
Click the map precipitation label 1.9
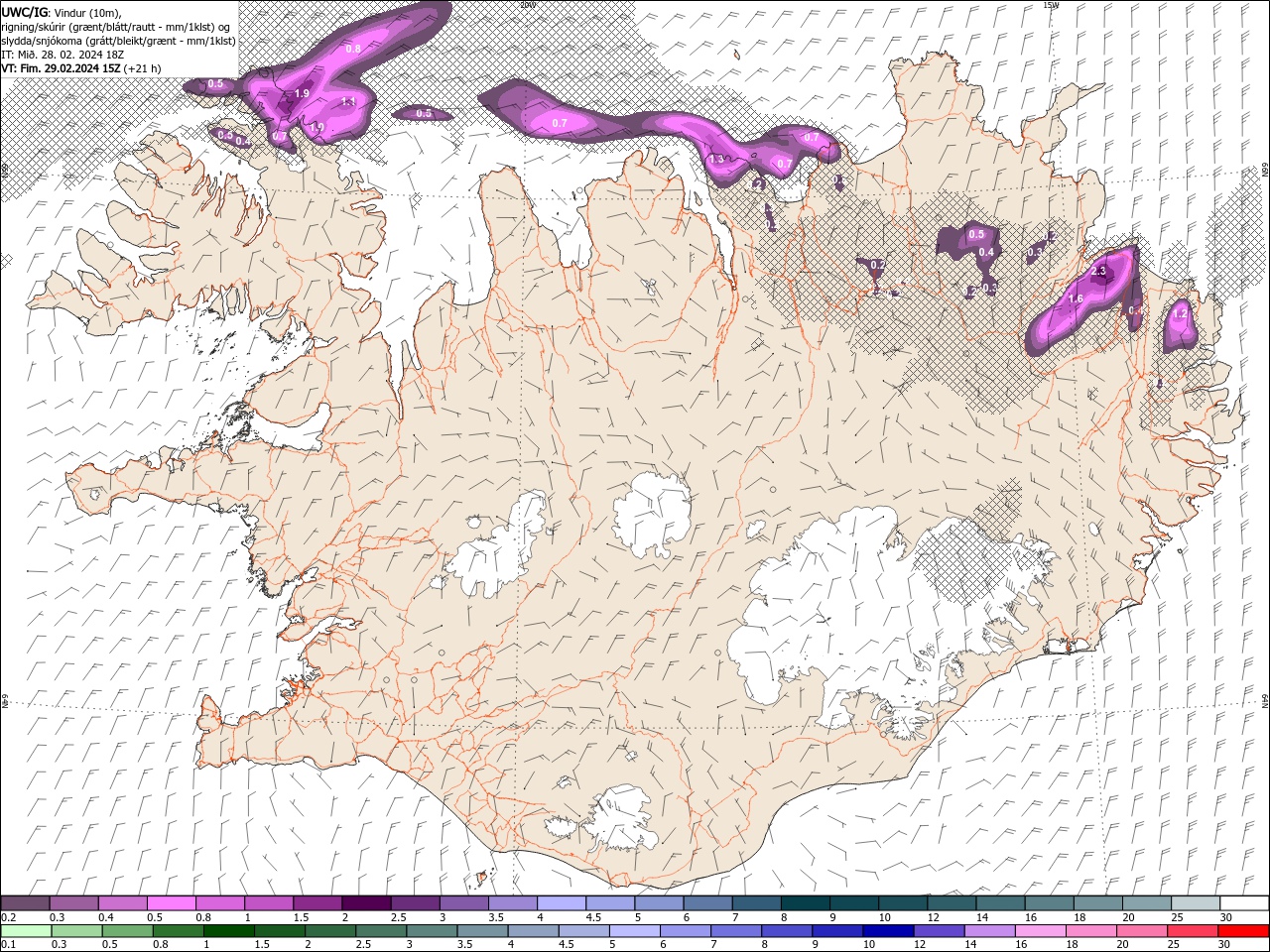(303, 93)
